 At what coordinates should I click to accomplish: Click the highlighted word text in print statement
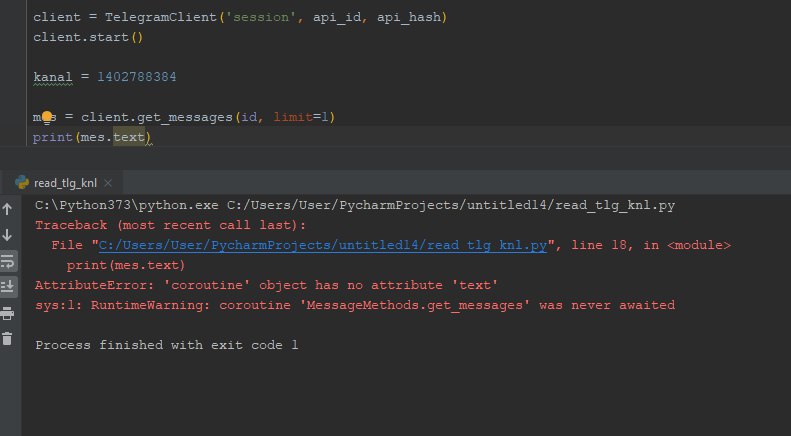[129, 137]
